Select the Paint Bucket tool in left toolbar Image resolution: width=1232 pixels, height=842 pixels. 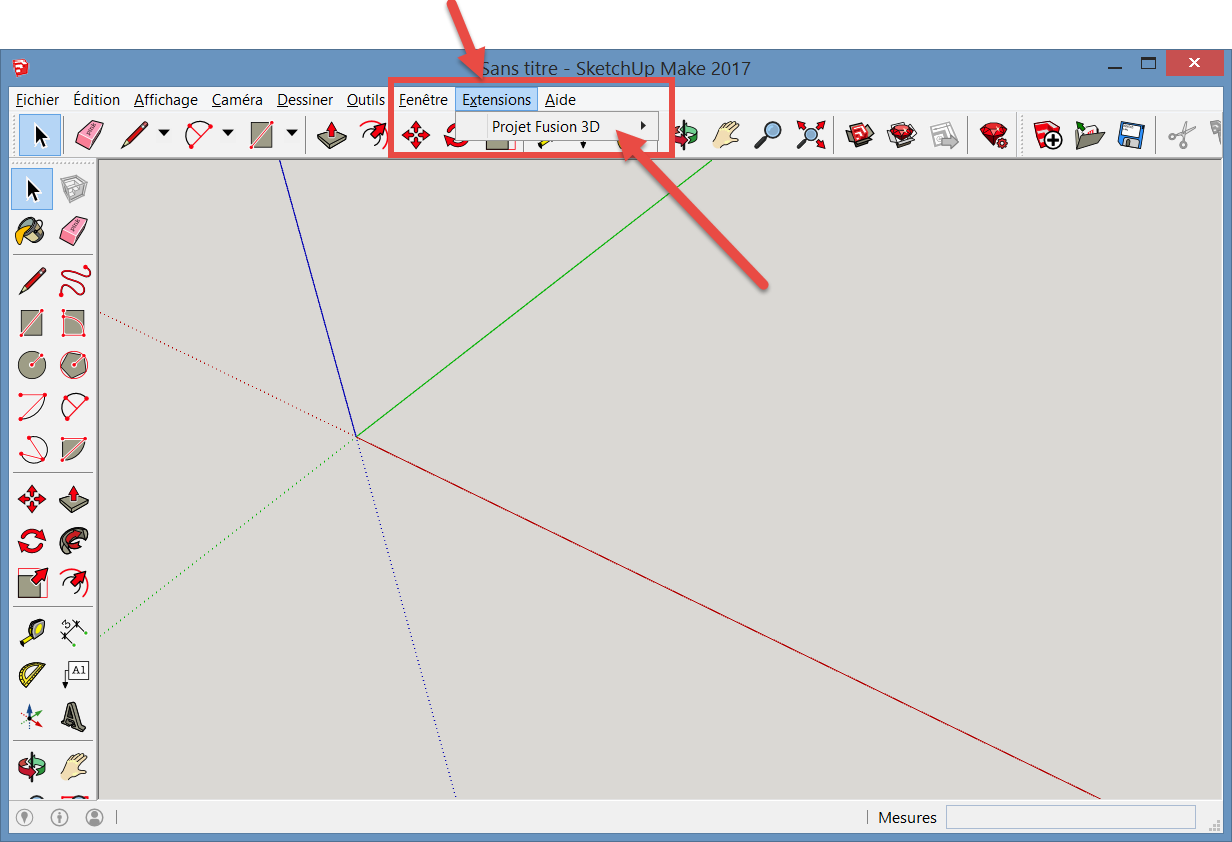pos(32,231)
